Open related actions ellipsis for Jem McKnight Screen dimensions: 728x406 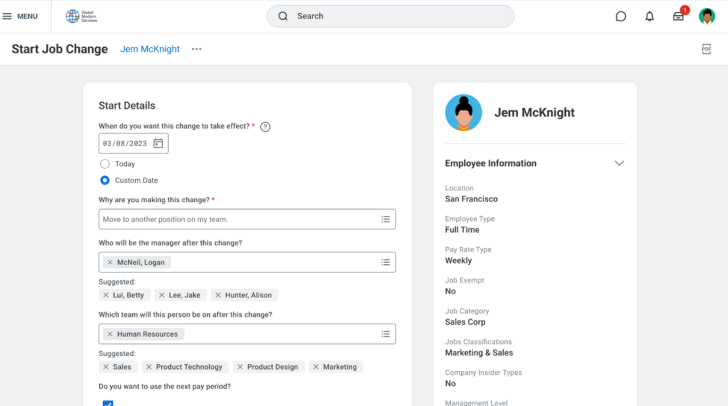point(196,49)
